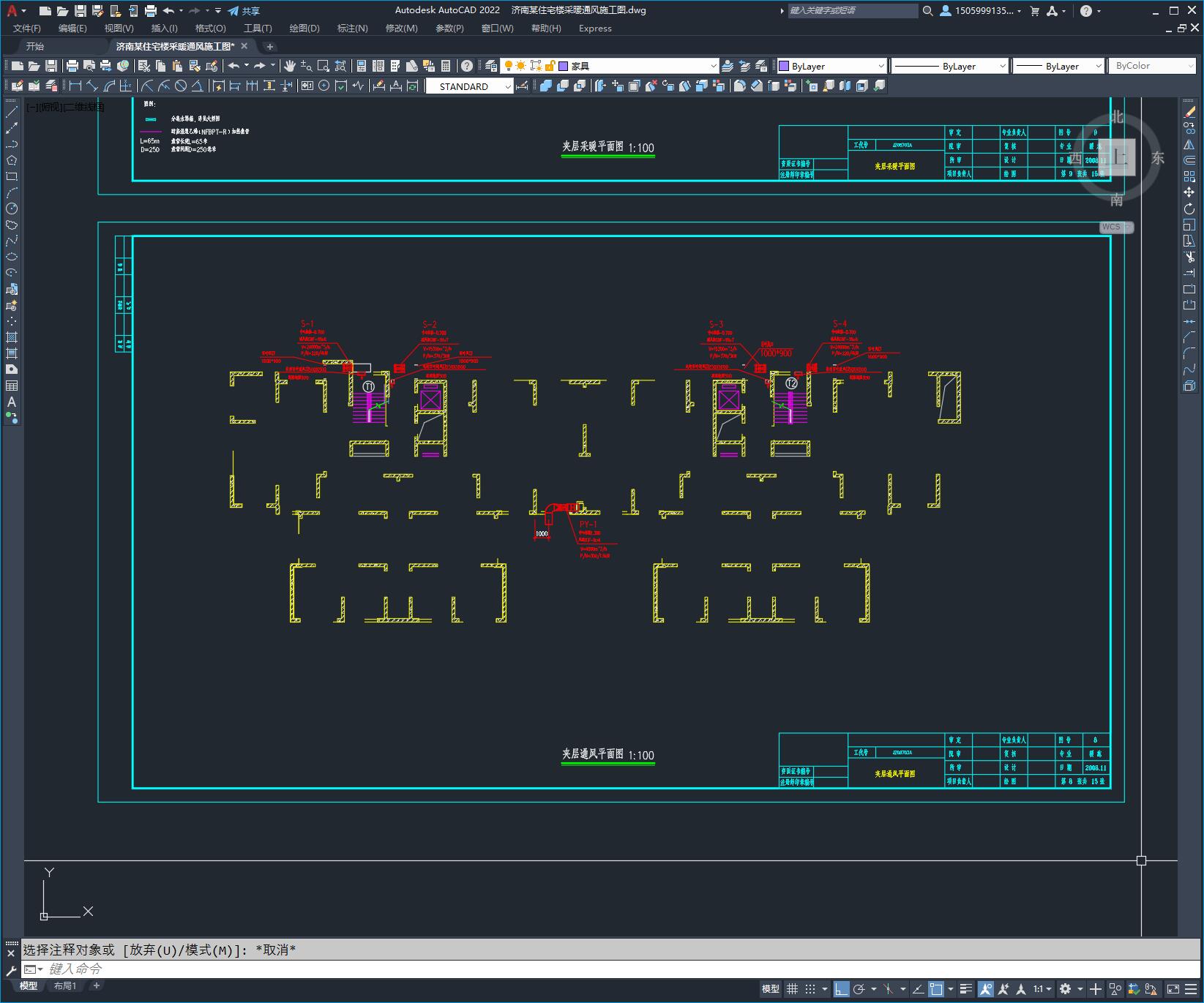Toggle the layer lock icon for 家具
The height and width of the screenshot is (1003, 1204).
[x=549, y=66]
